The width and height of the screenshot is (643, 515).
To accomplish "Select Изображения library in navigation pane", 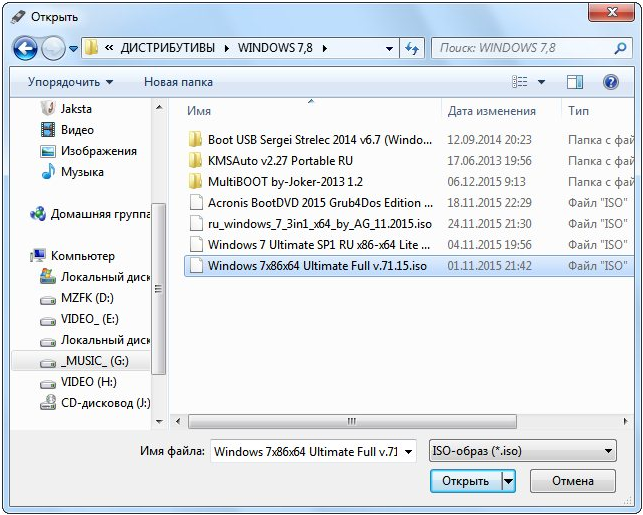I will (x=99, y=151).
